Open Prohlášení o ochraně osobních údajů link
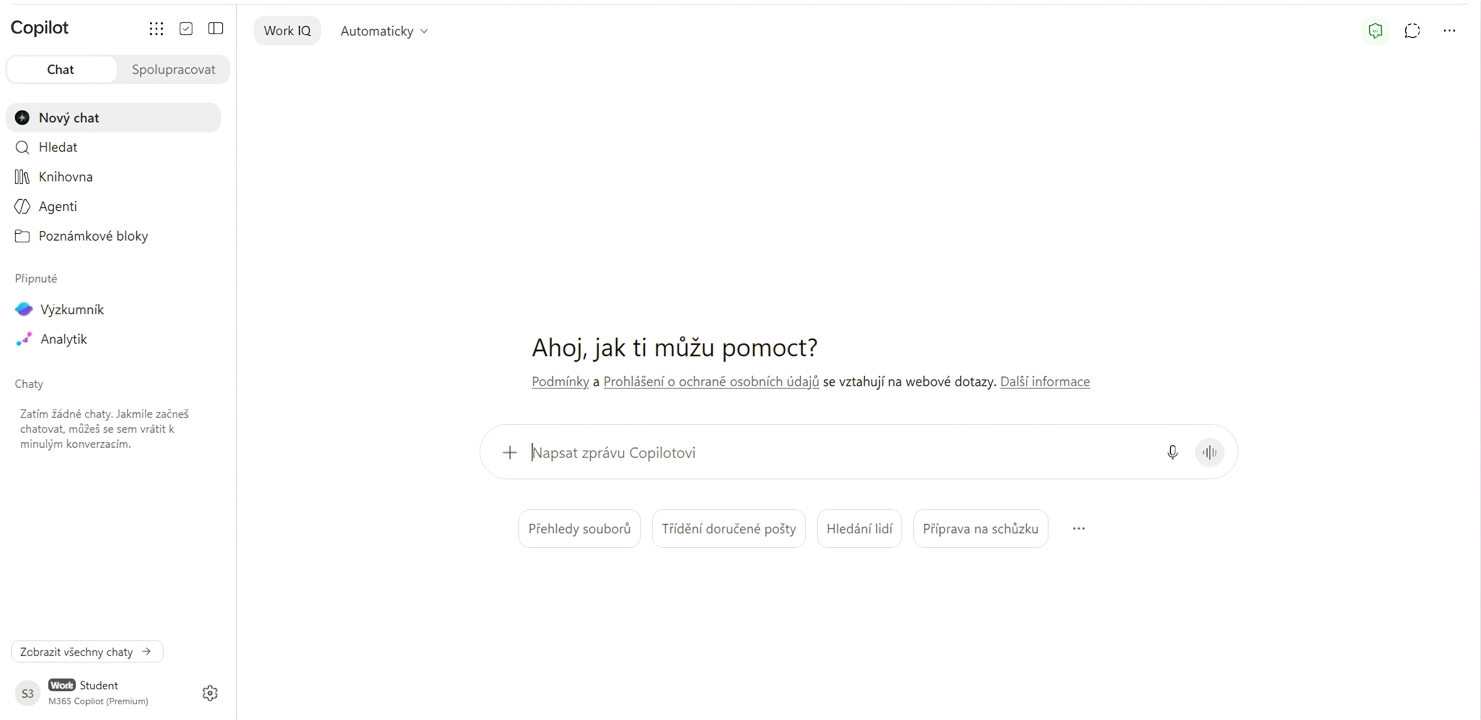This screenshot has width=1481, height=720. (711, 382)
